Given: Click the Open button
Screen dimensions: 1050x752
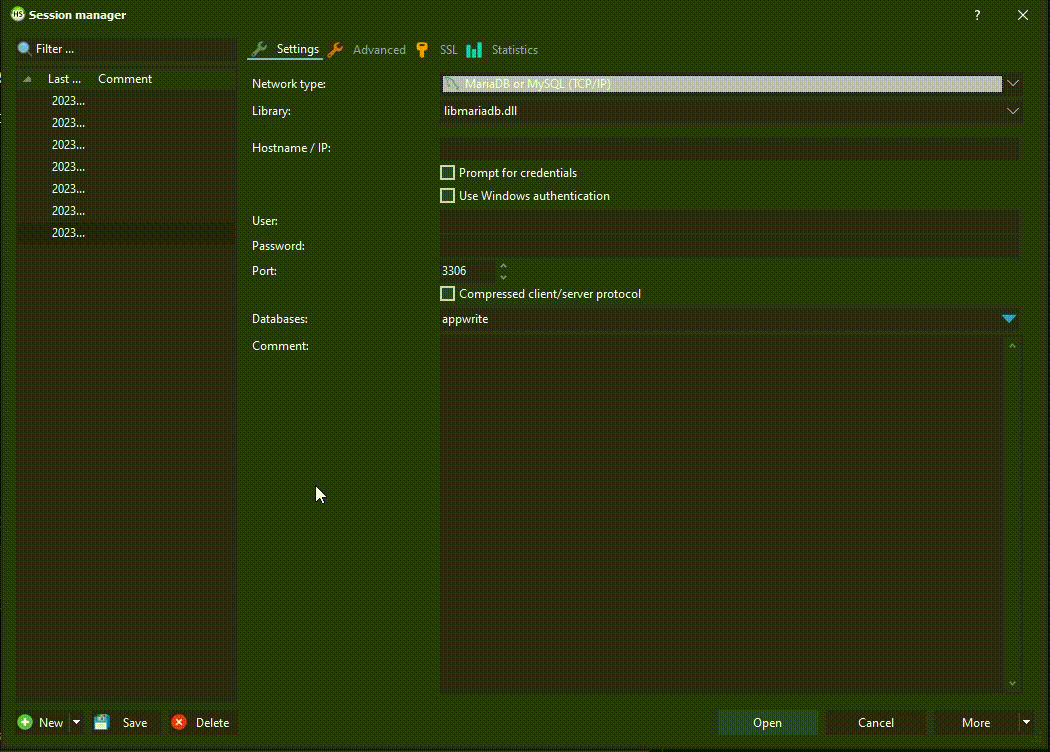Looking at the screenshot, I should 767,723.
